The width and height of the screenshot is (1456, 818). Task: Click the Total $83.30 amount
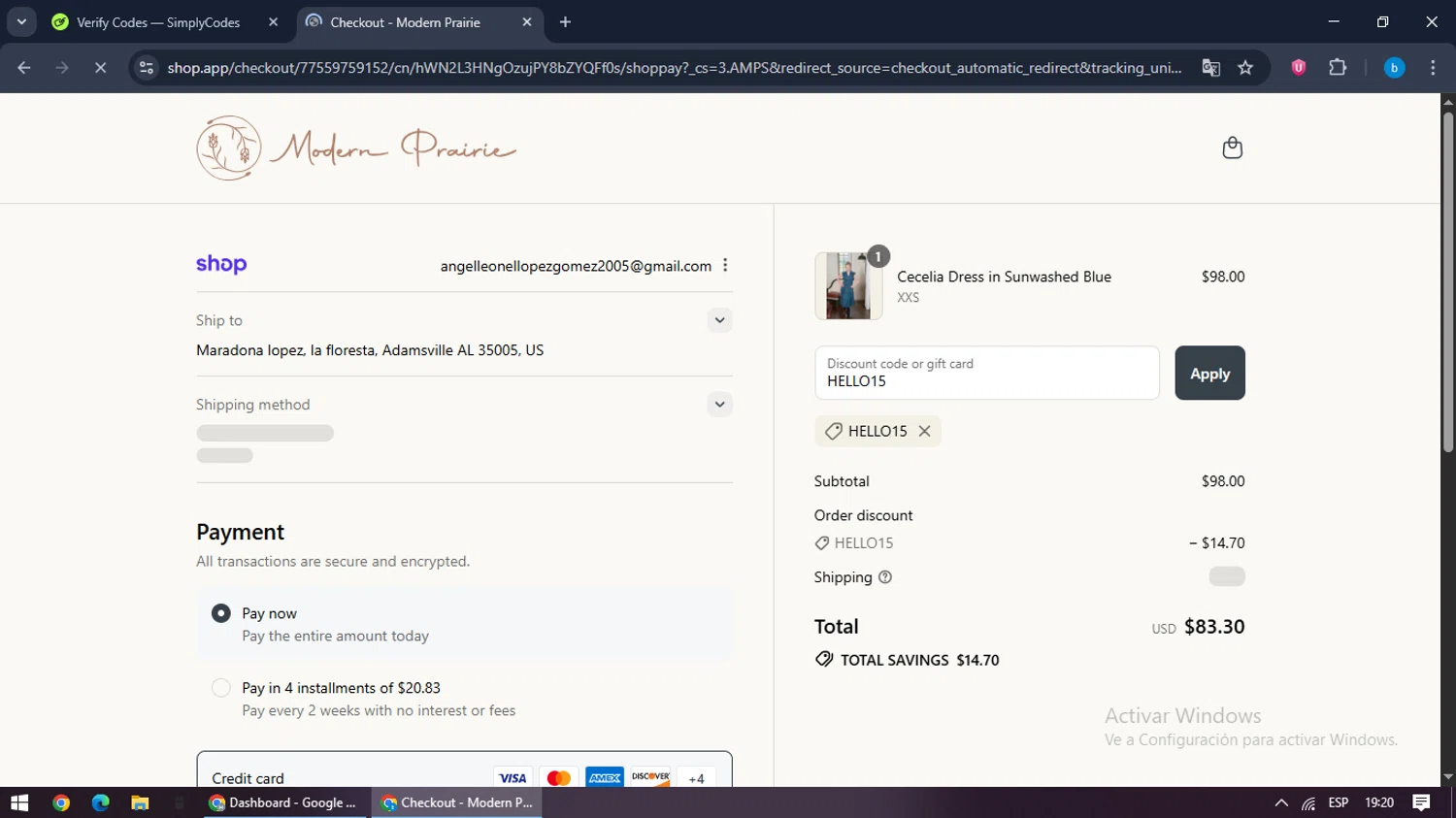pyautogui.click(x=1214, y=627)
